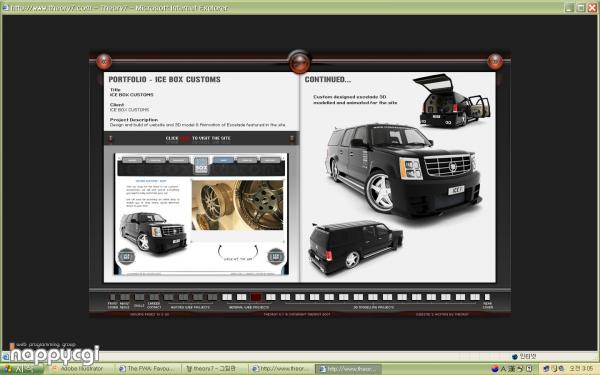Click the red HERE link to visit the site
The width and height of the screenshot is (600, 375).
(185, 138)
